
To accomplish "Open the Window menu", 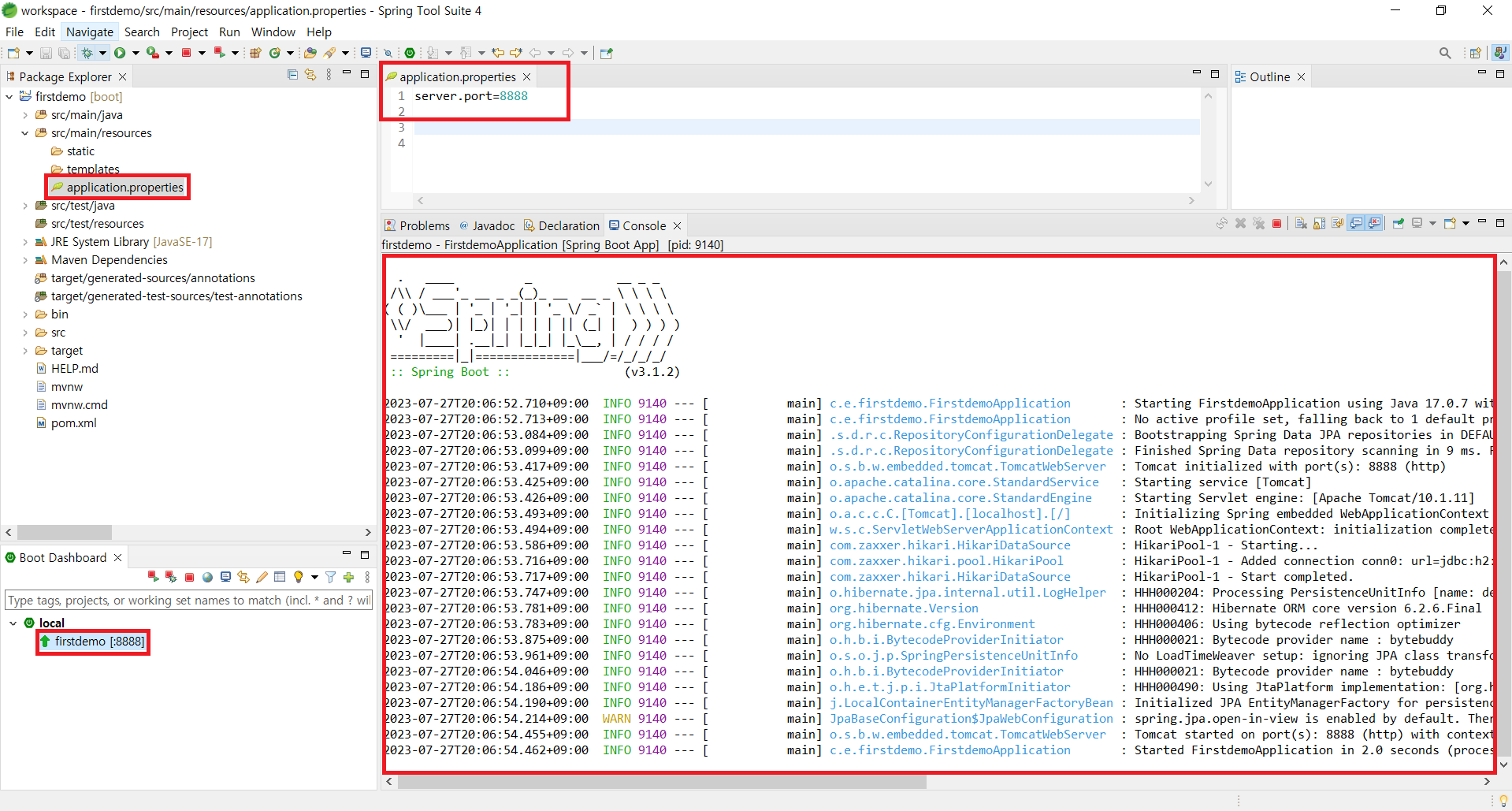I will tap(273, 32).
